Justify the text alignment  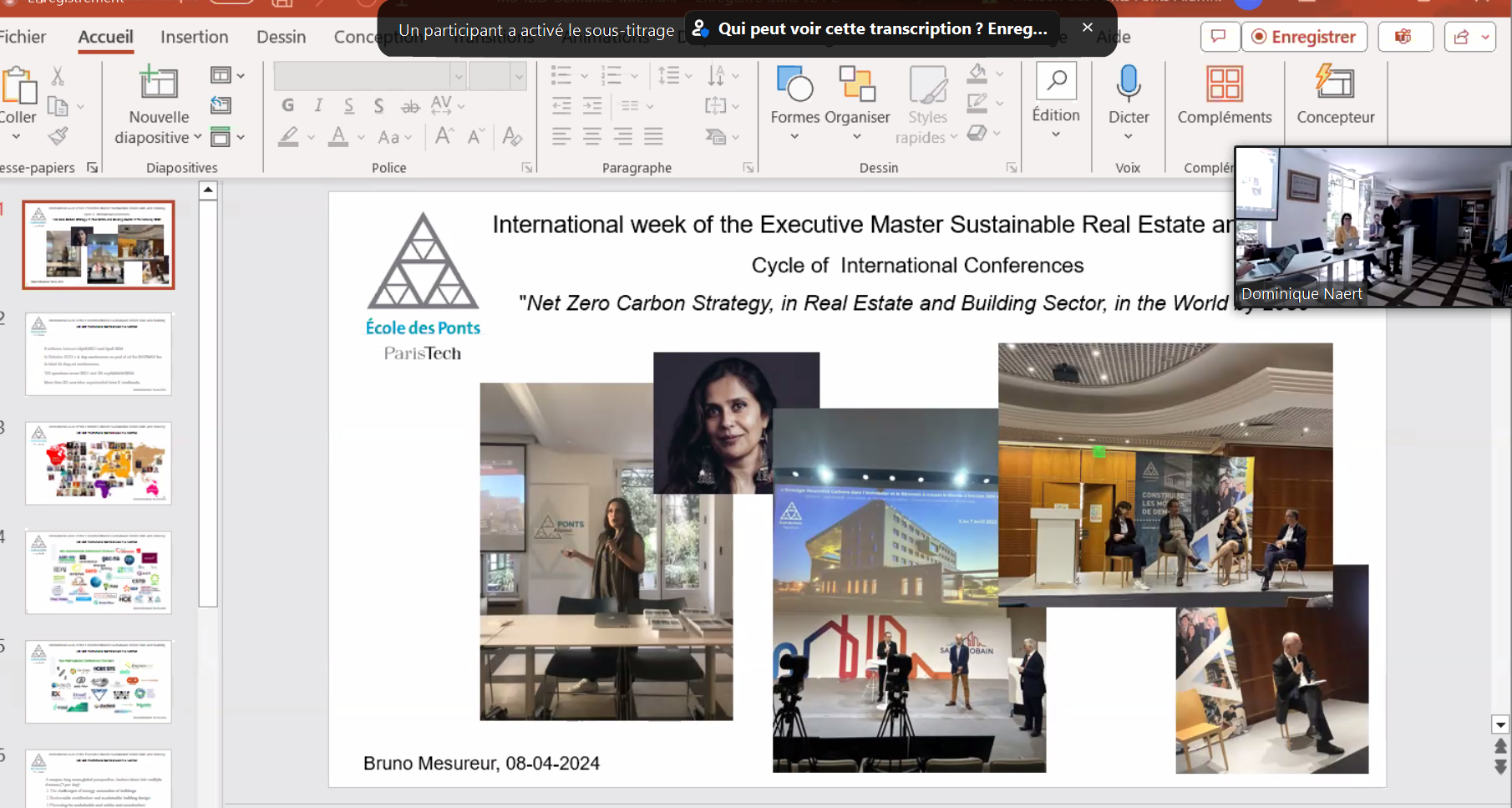pos(654,136)
